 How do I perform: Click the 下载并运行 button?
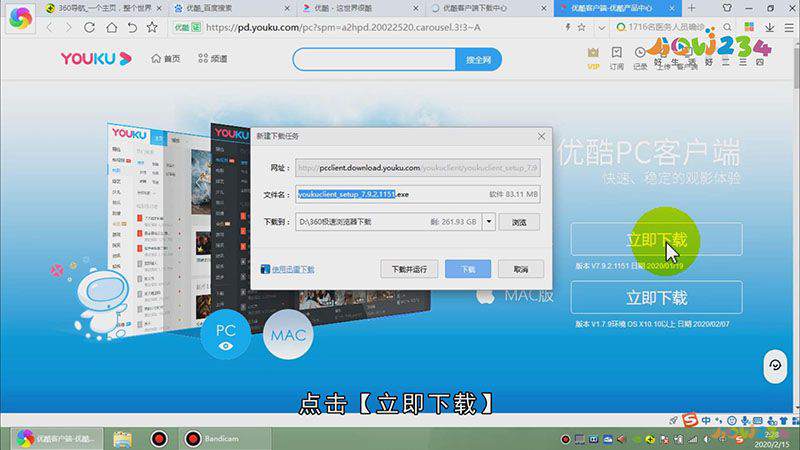409,269
